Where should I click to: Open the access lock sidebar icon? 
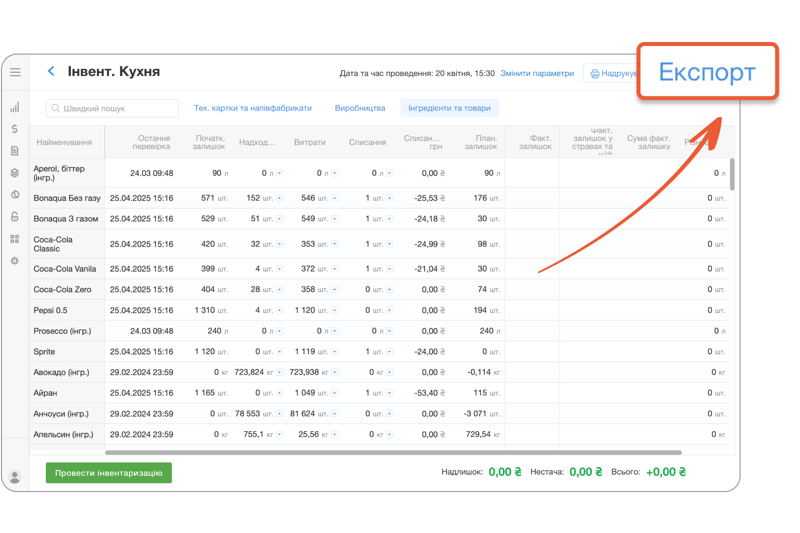click(x=15, y=216)
